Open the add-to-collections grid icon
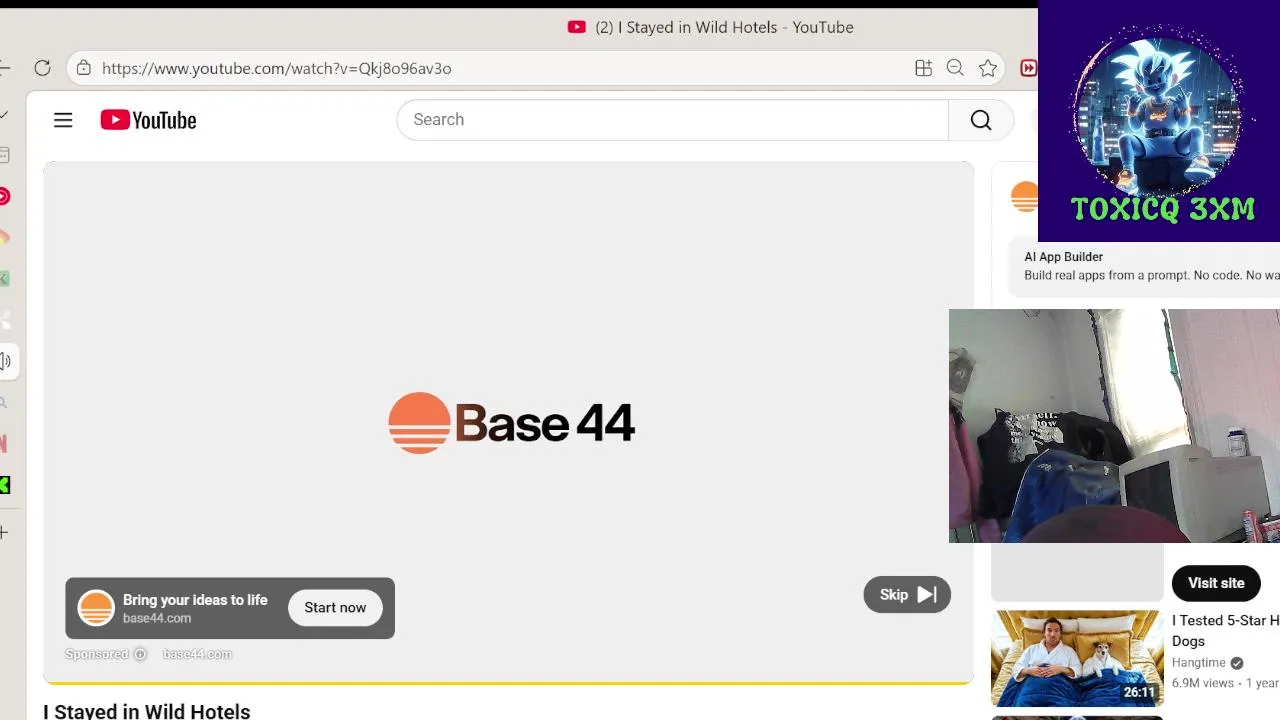 pos(923,68)
